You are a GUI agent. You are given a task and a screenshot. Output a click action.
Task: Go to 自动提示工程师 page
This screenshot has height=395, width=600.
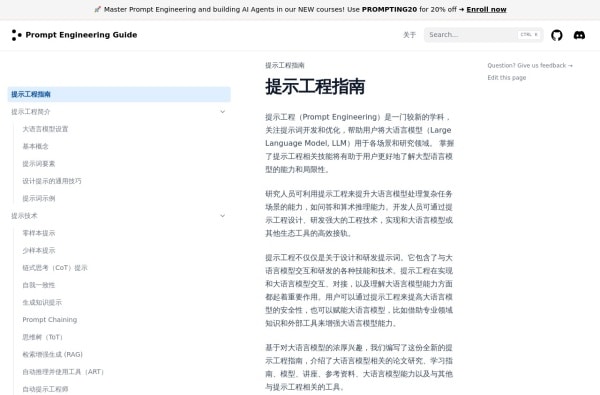click(x=45, y=389)
